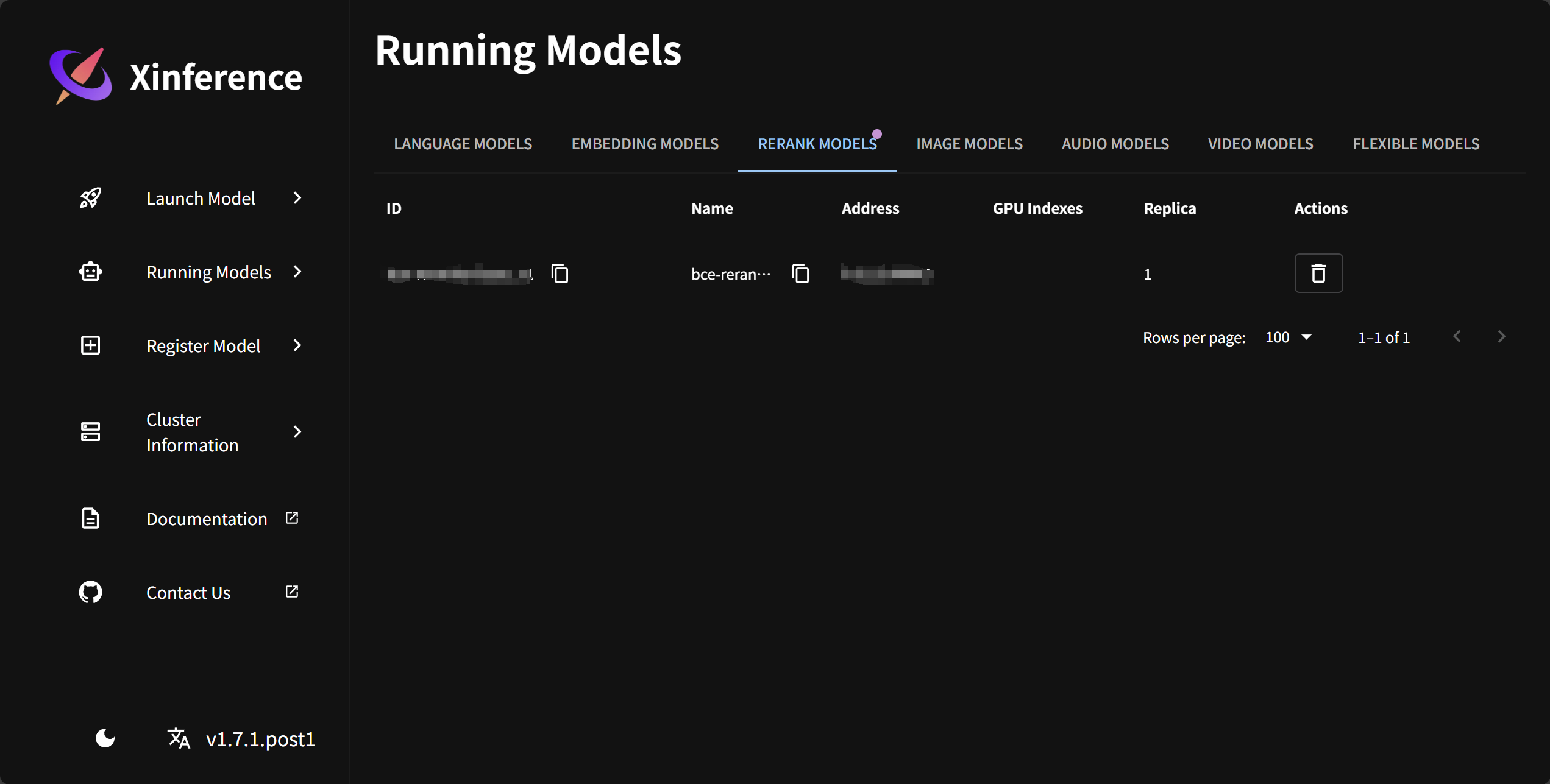Delete the running rerank model
Image resolution: width=1550 pixels, height=784 pixels.
1318,274
